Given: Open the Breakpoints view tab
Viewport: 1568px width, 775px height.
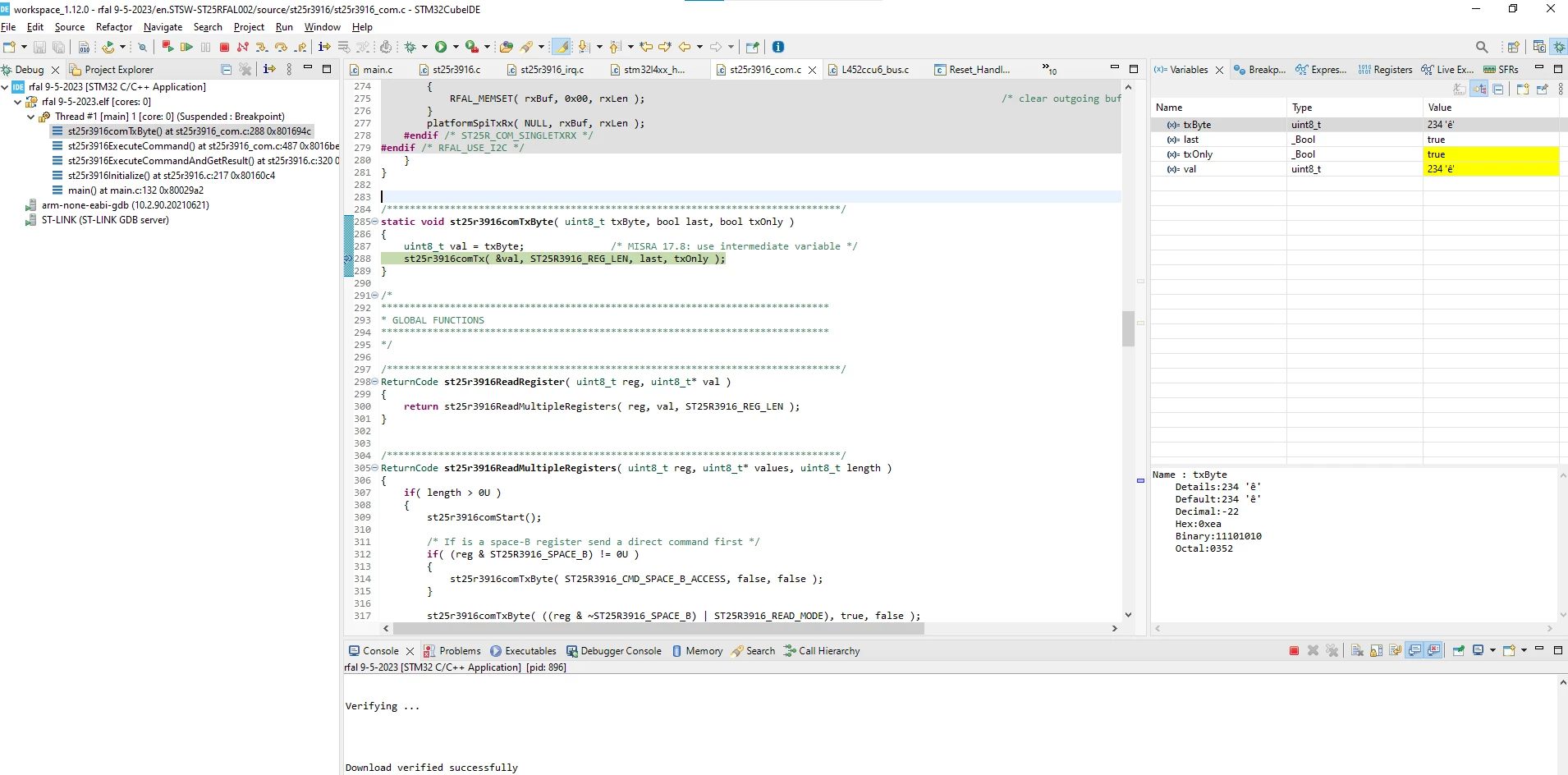Looking at the screenshot, I should 1259,70.
